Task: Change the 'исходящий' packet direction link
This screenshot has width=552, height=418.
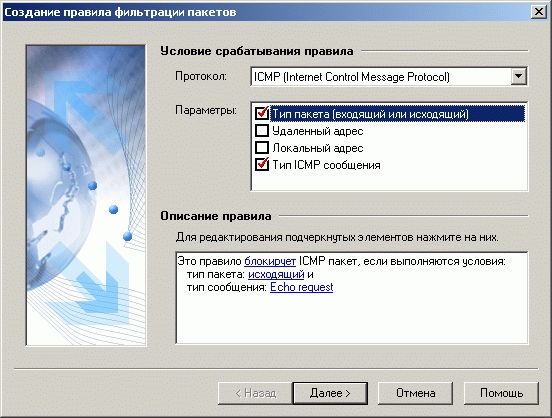Action: [x=276, y=274]
